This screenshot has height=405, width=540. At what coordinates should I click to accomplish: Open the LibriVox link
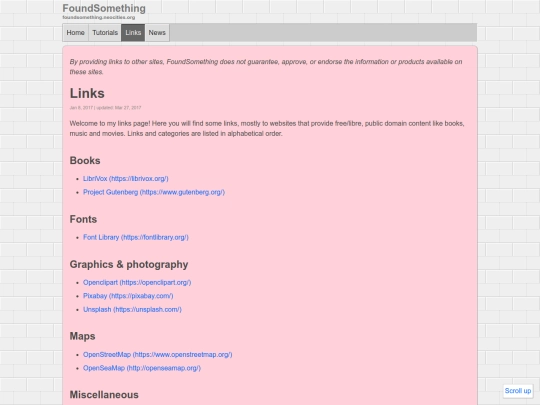pos(125,179)
